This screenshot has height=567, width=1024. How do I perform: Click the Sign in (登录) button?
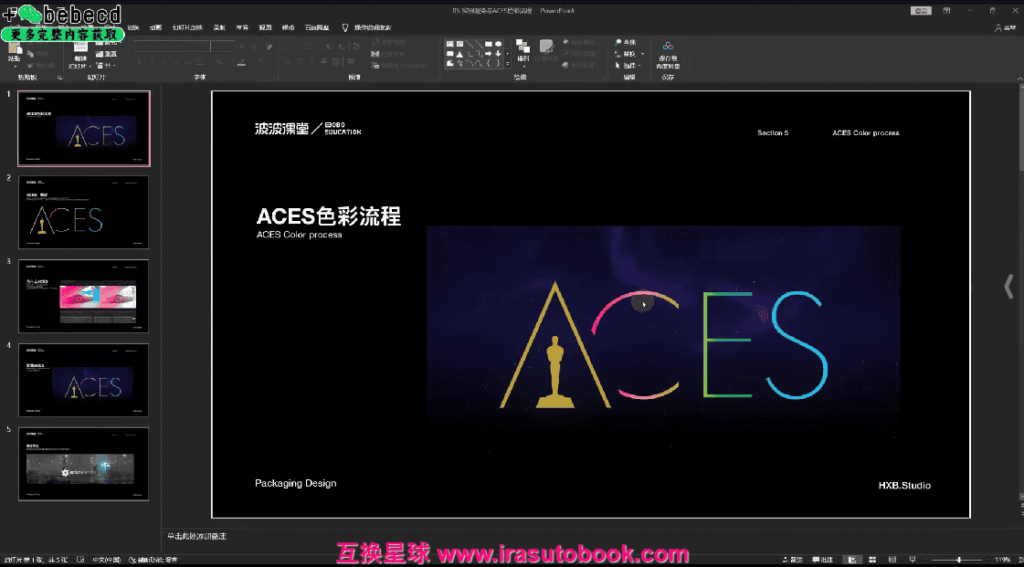click(x=921, y=10)
